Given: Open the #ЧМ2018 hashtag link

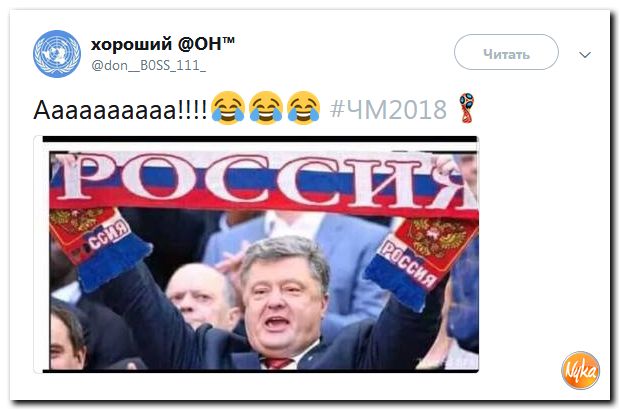Looking at the screenshot, I should pyautogui.click(x=388, y=109).
